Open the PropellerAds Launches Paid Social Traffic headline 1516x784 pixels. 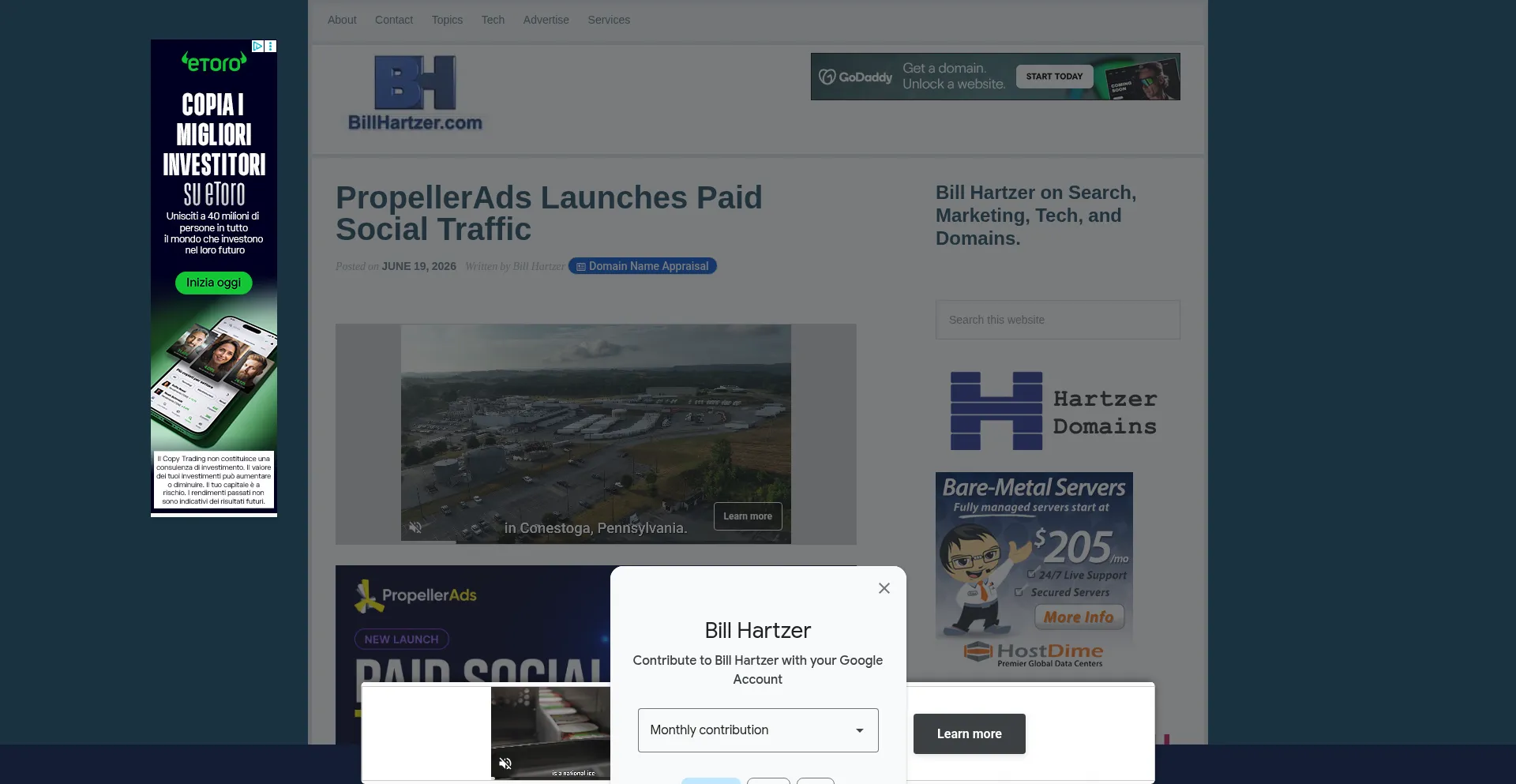coord(549,213)
